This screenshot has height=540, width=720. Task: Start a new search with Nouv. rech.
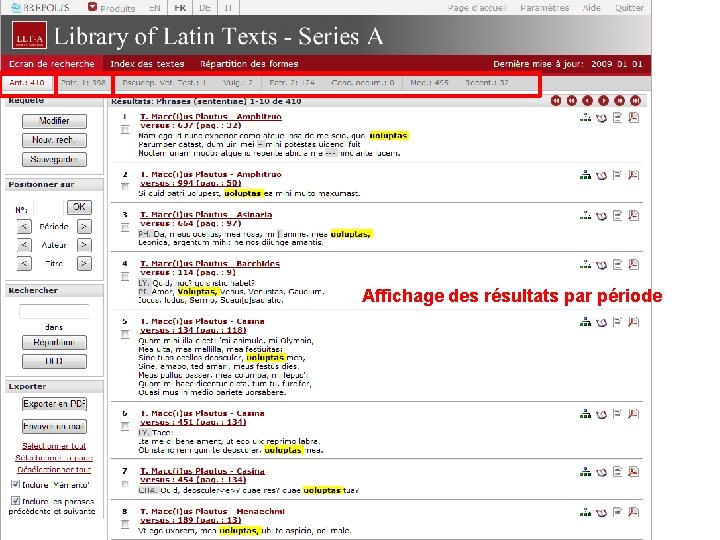pos(54,140)
